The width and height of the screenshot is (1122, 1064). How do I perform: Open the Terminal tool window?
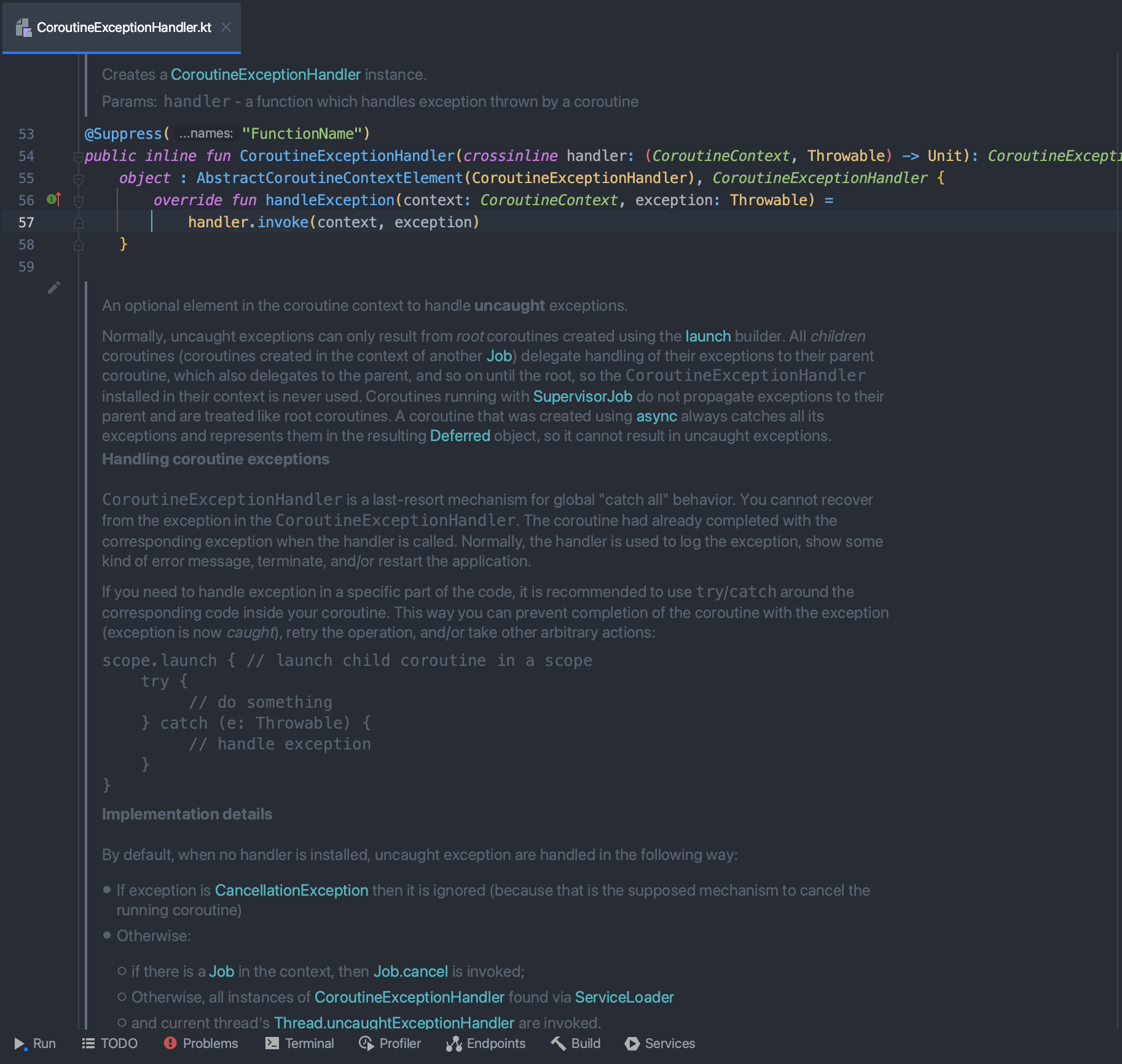300,1043
